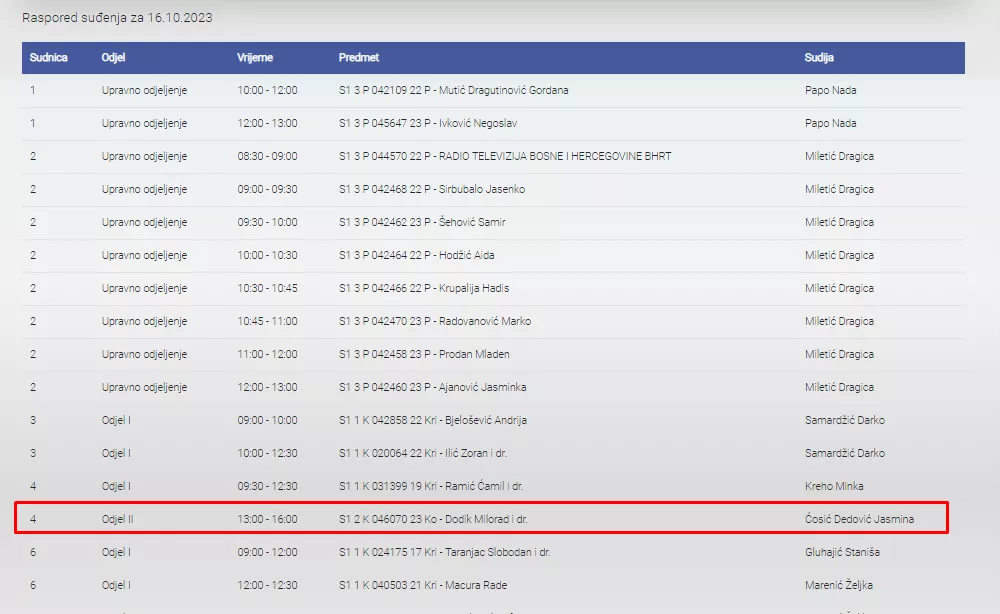Image resolution: width=1000 pixels, height=614 pixels.
Task: Click the Predmet column header
Action: click(x=359, y=58)
